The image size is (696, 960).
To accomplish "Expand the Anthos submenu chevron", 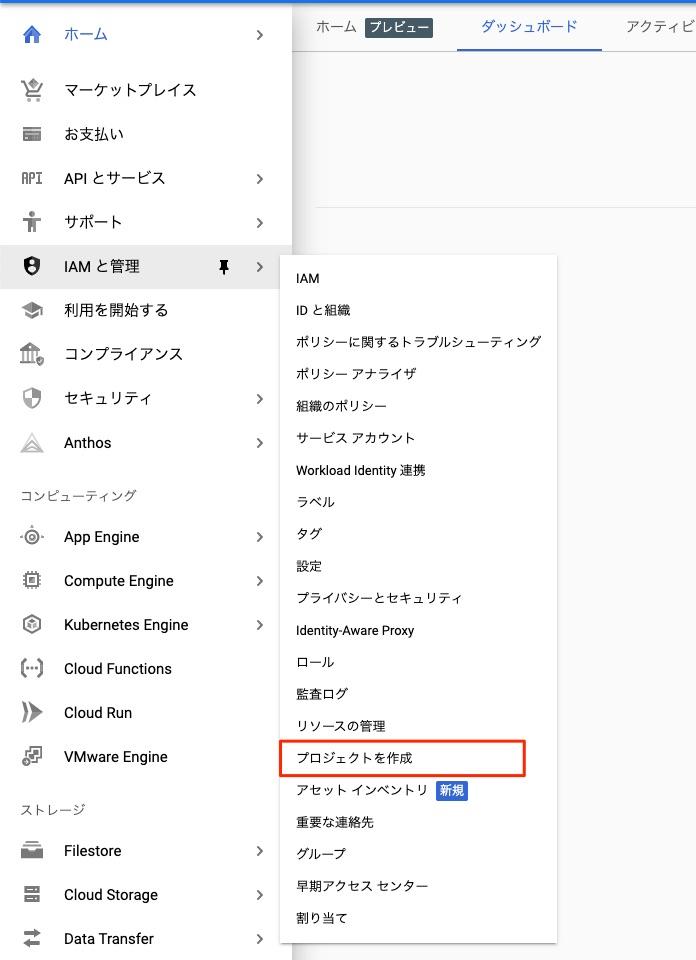I will [x=260, y=443].
